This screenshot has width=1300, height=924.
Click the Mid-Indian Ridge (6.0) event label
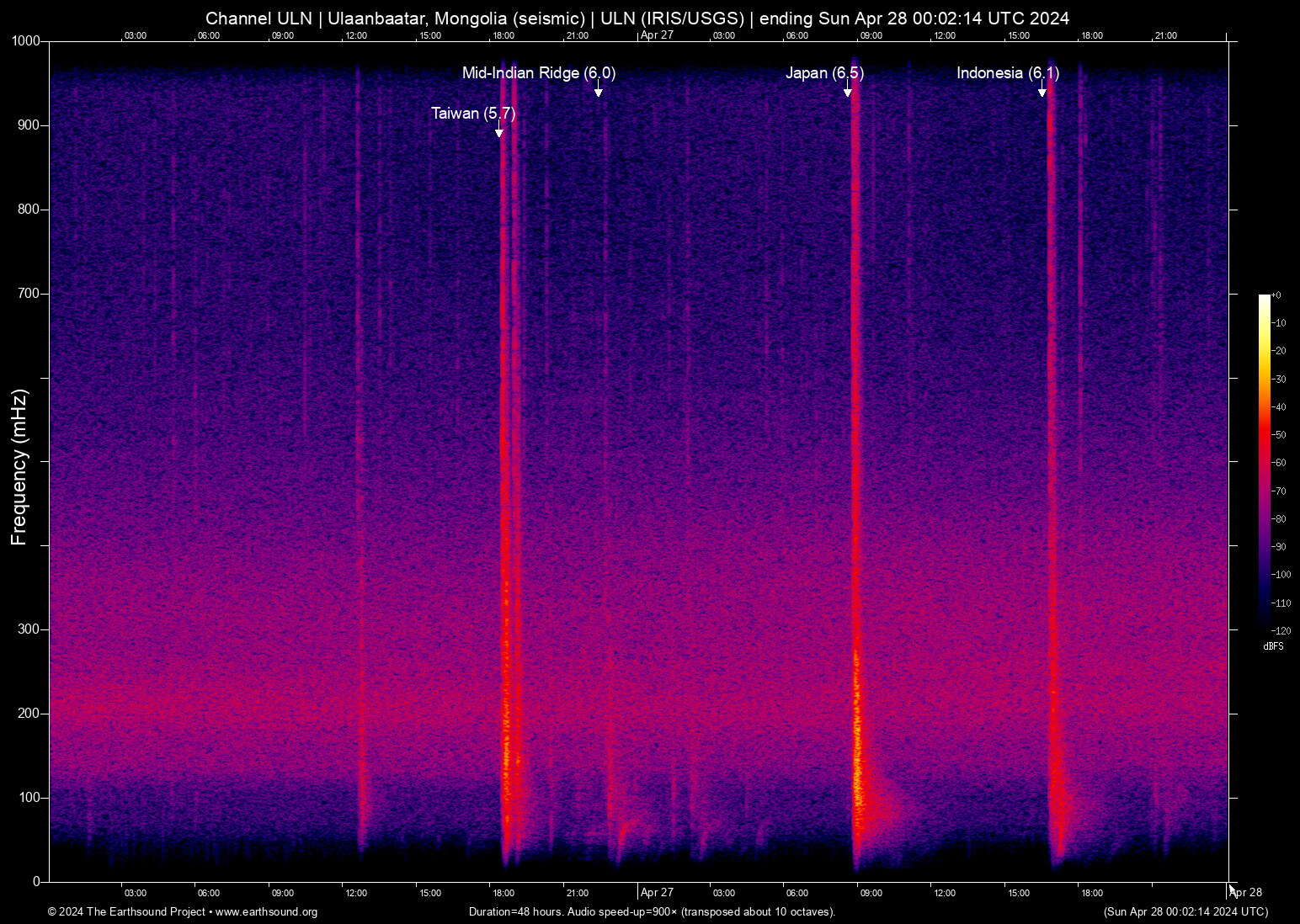[539, 73]
